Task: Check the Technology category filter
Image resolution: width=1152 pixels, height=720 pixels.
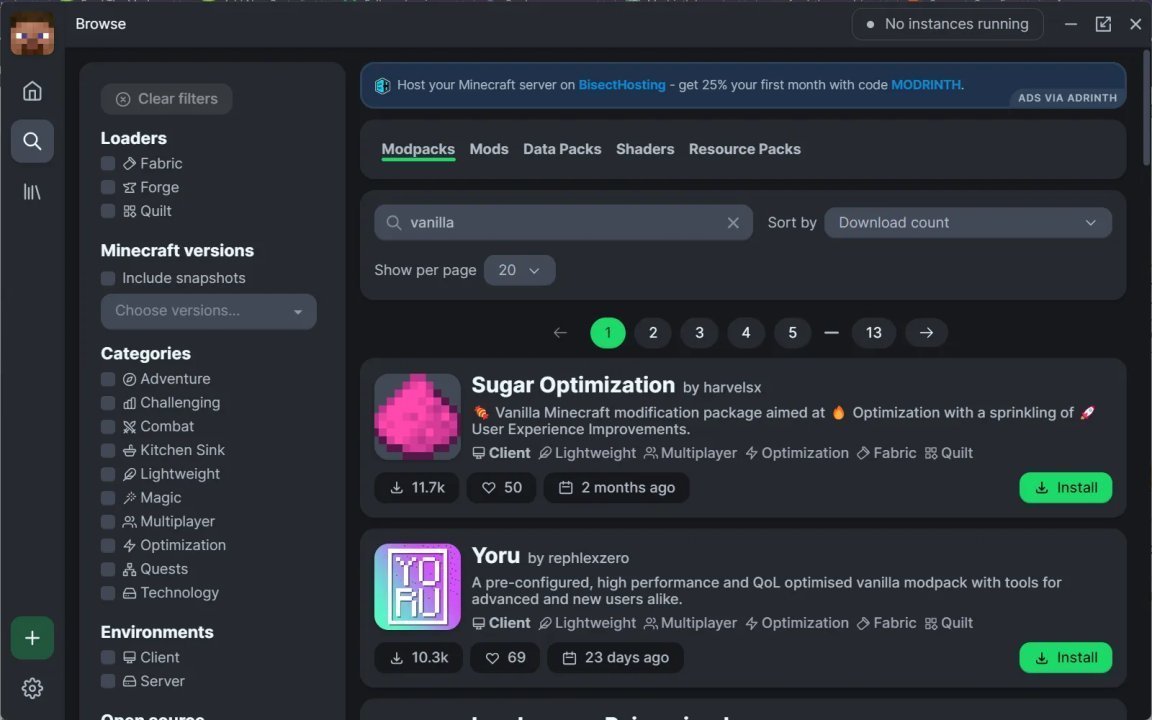Action: coord(108,593)
